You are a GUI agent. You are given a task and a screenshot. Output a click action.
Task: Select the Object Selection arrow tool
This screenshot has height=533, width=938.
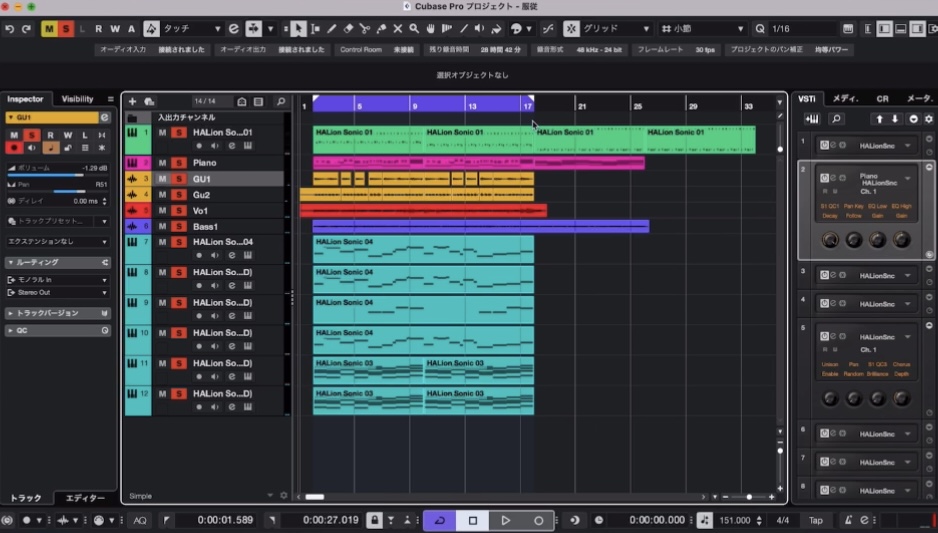coord(298,29)
